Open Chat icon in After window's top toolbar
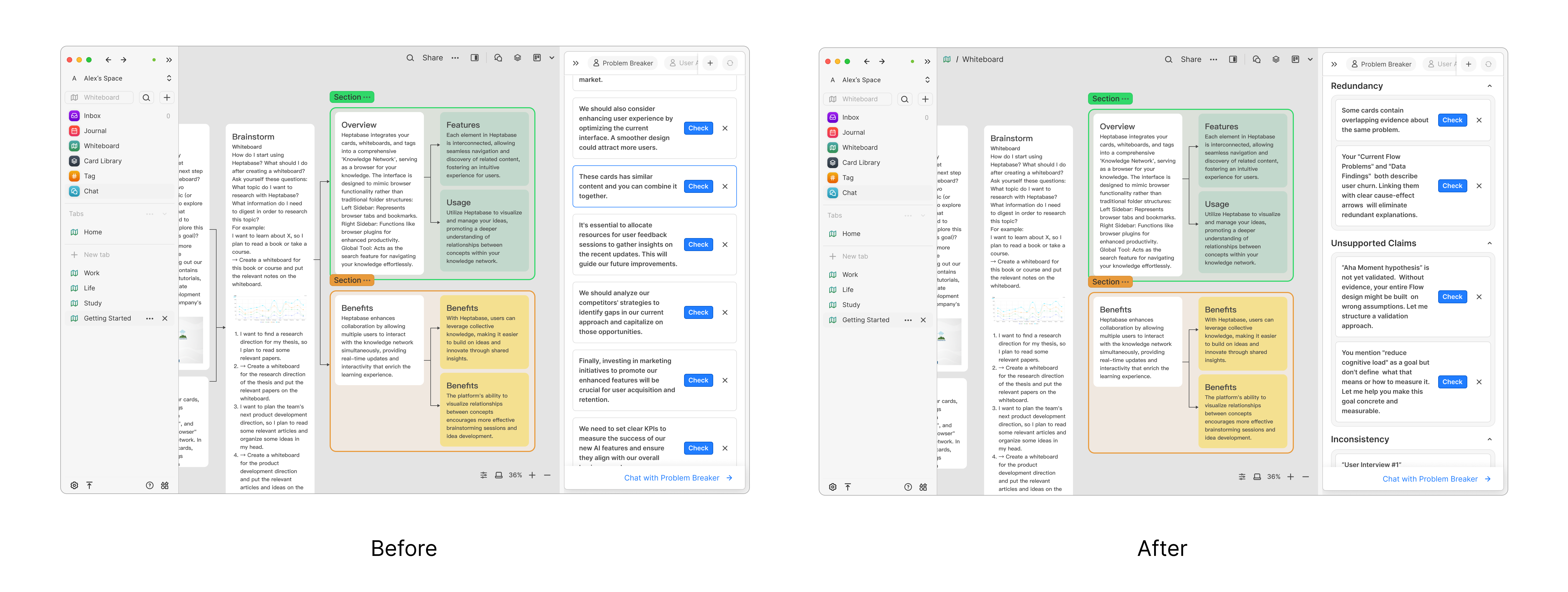 (1256, 60)
